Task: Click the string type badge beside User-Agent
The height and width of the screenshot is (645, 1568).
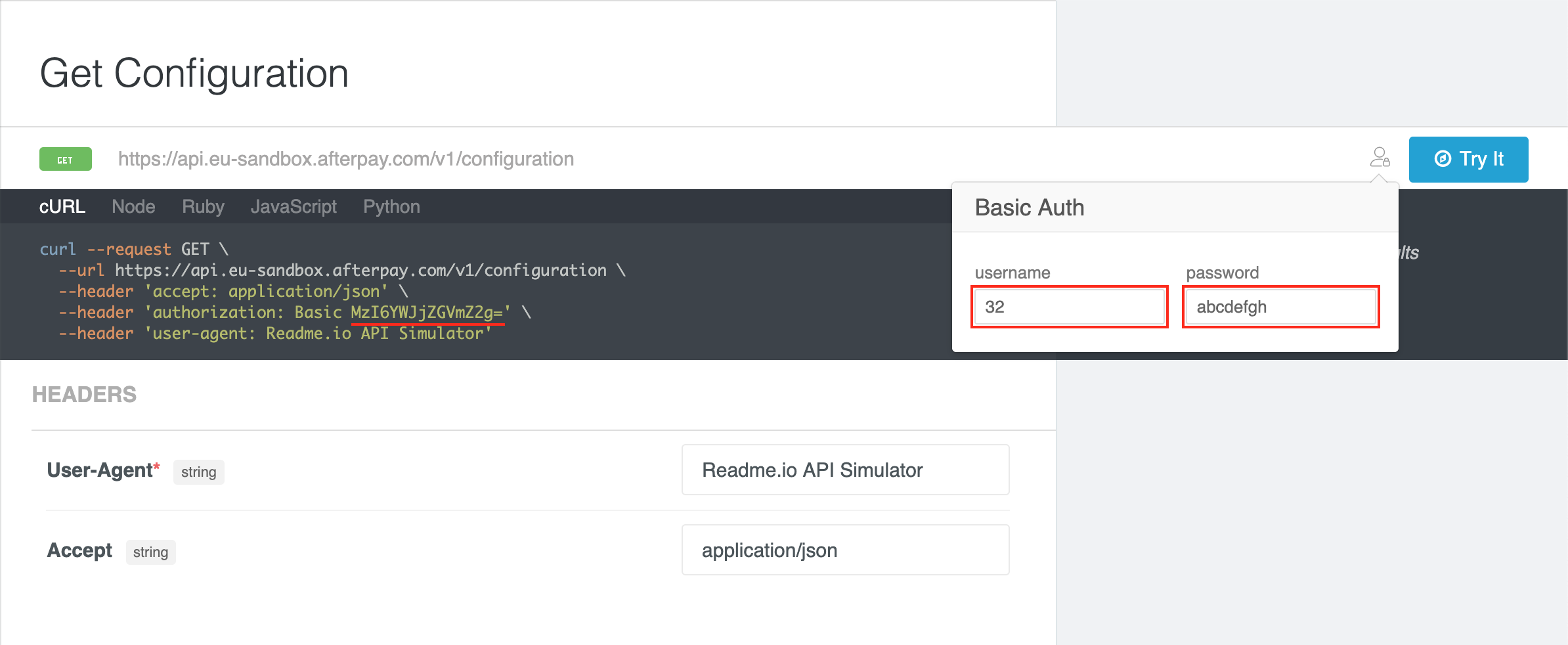Action: (x=198, y=472)
